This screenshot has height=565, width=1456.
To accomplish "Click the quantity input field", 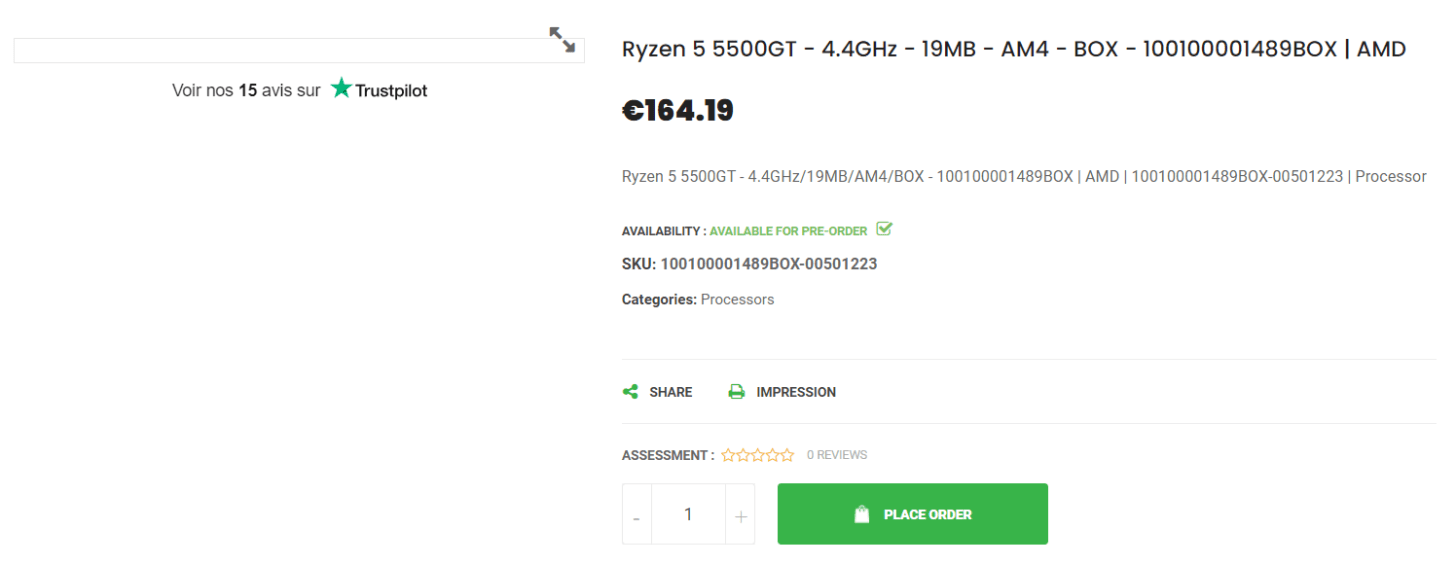I will coord(688,514).
